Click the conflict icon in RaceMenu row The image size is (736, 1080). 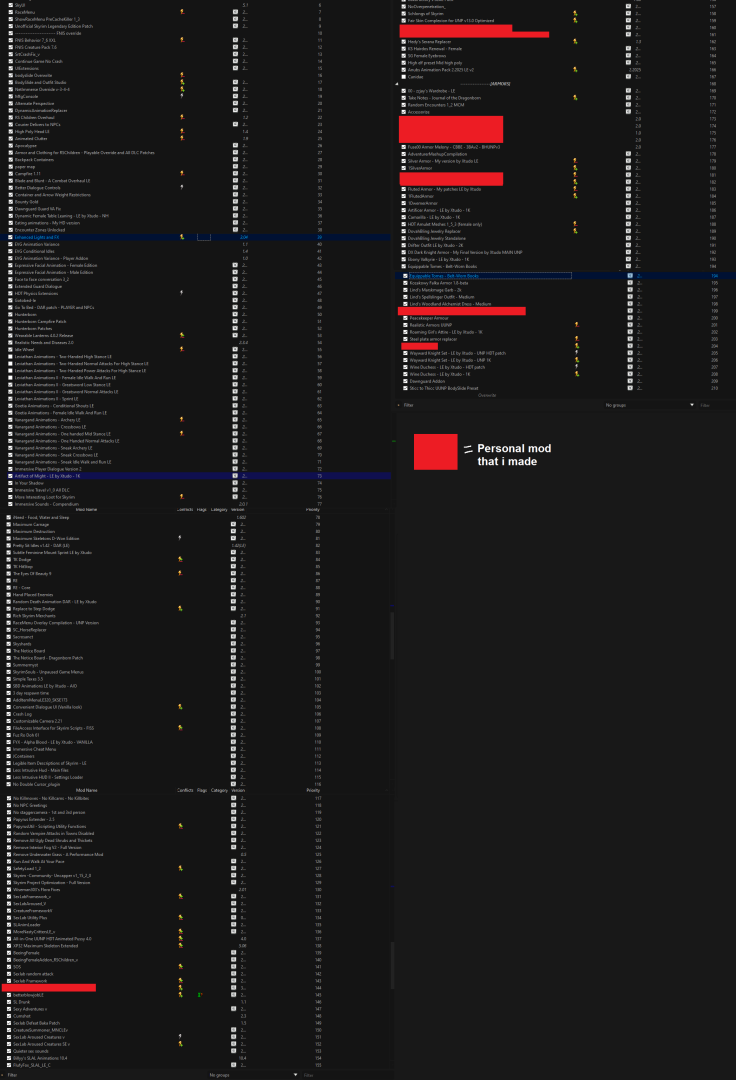point(182,12)
